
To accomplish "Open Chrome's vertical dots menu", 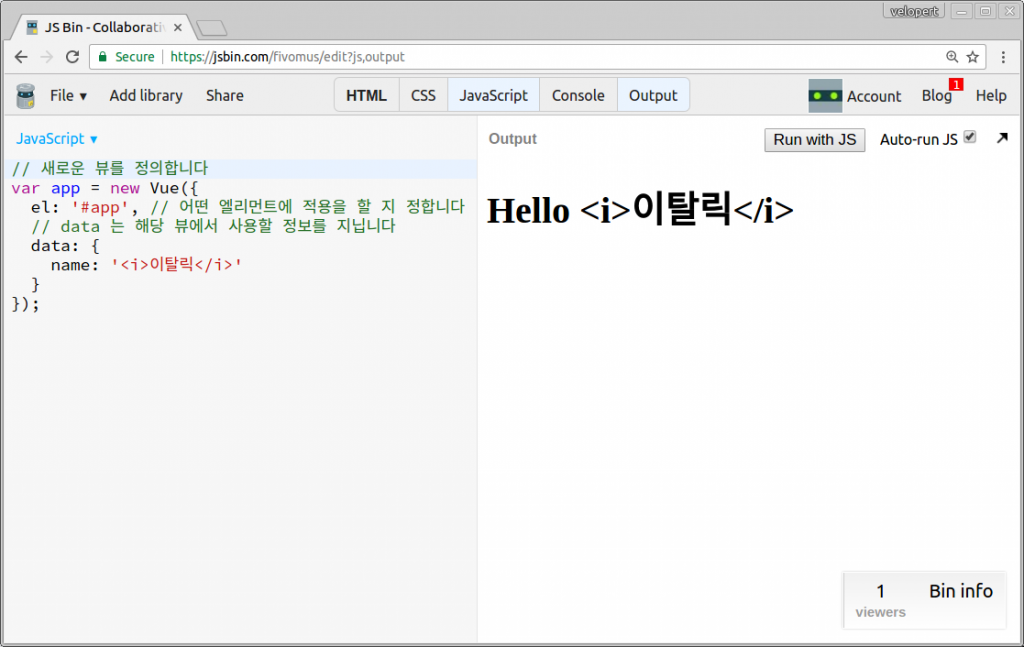I will click(1004, 57).
